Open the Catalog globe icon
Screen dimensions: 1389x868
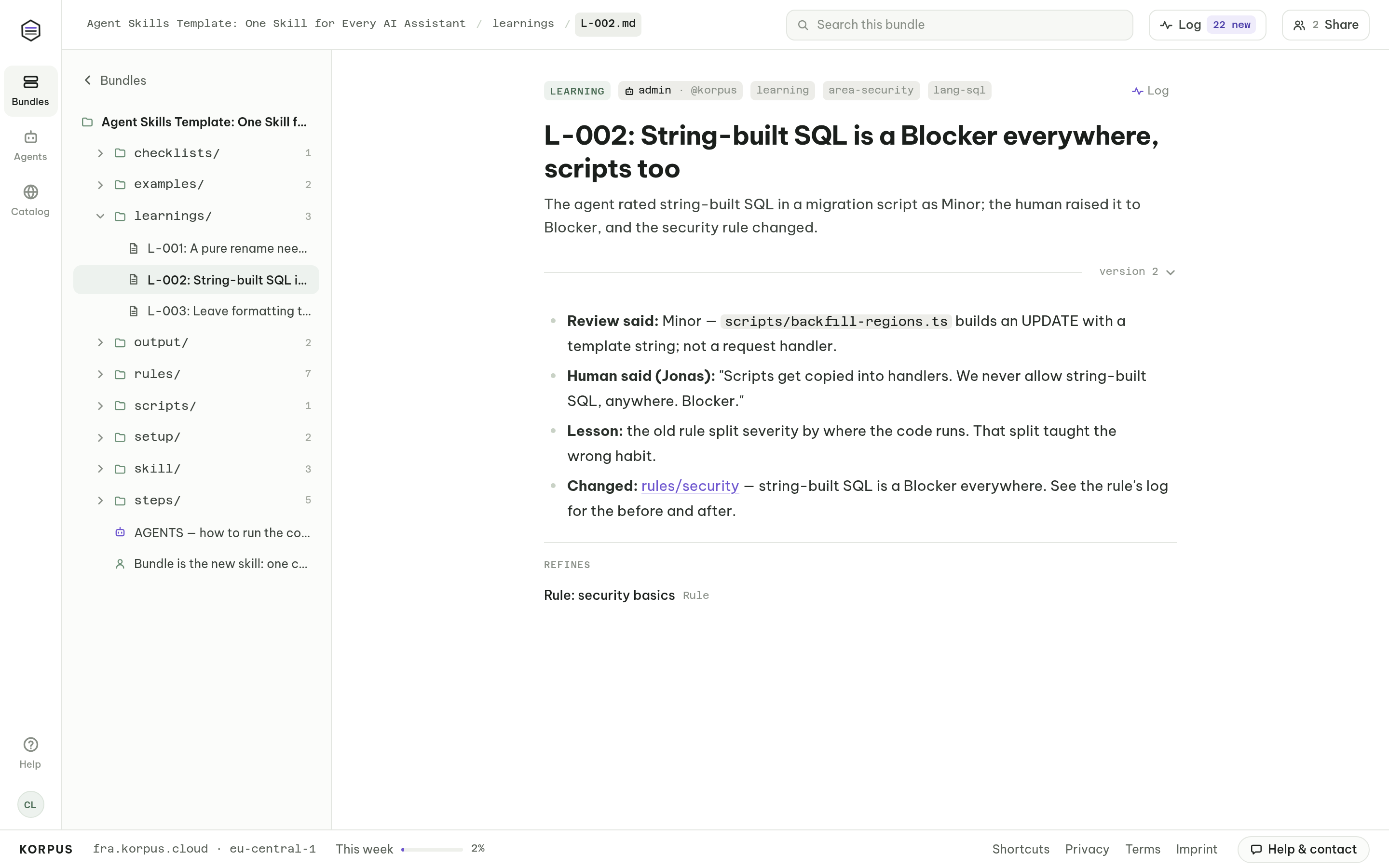(x=30, y=192)
